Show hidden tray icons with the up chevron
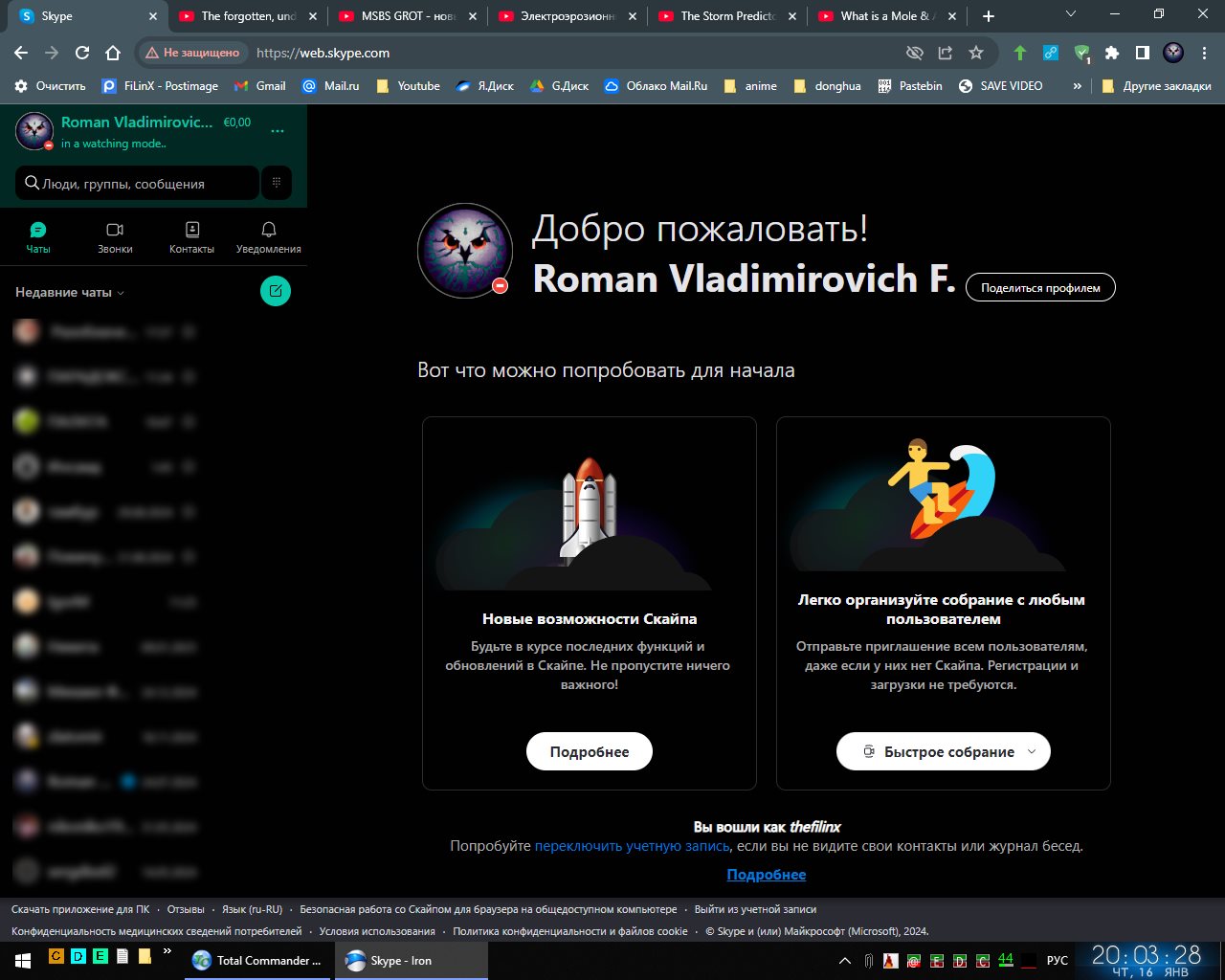The width and height of the screenshot is (1225, 980). (845, 960)
